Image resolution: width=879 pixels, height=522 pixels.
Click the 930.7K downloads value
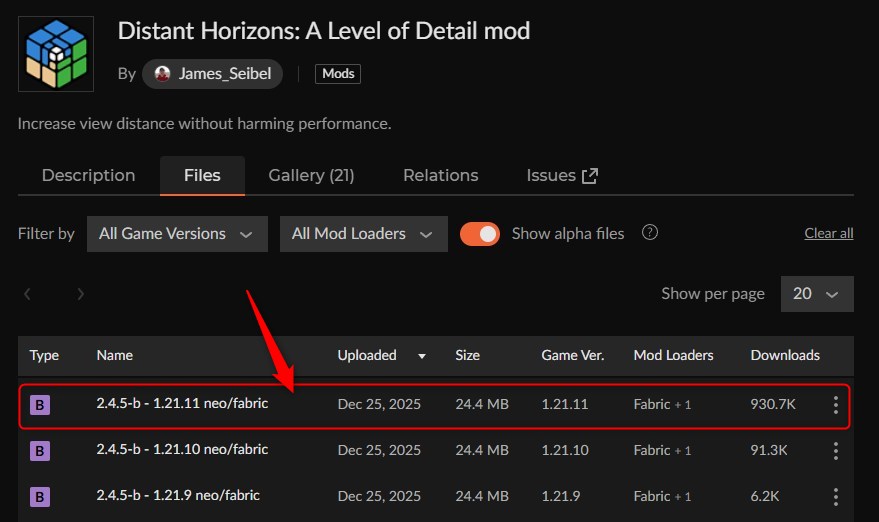click(x=773, y=405)
